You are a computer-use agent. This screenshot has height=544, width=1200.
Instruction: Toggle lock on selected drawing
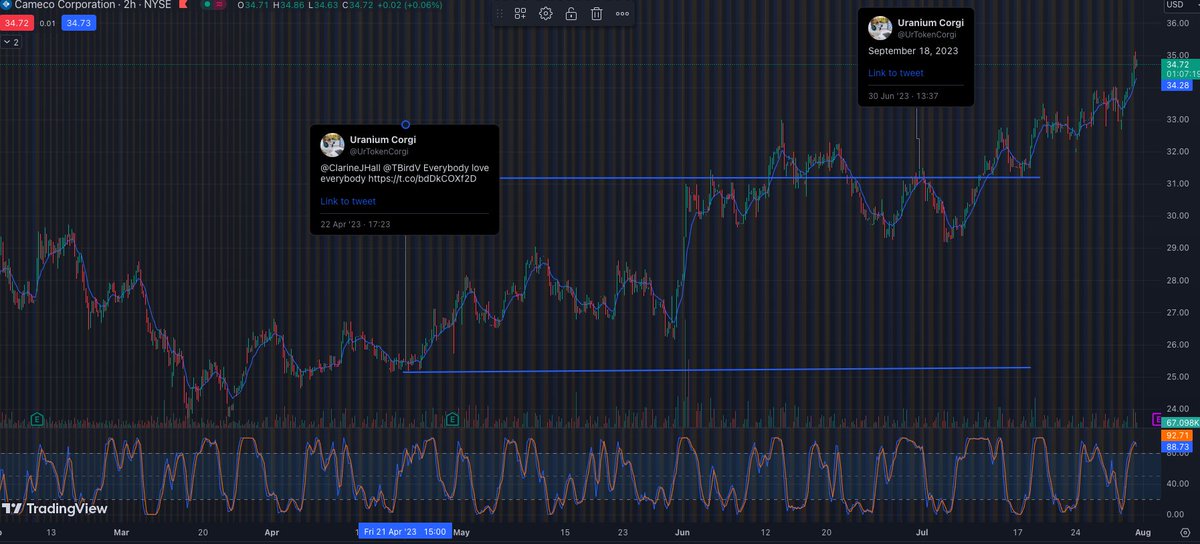(571, 14)
